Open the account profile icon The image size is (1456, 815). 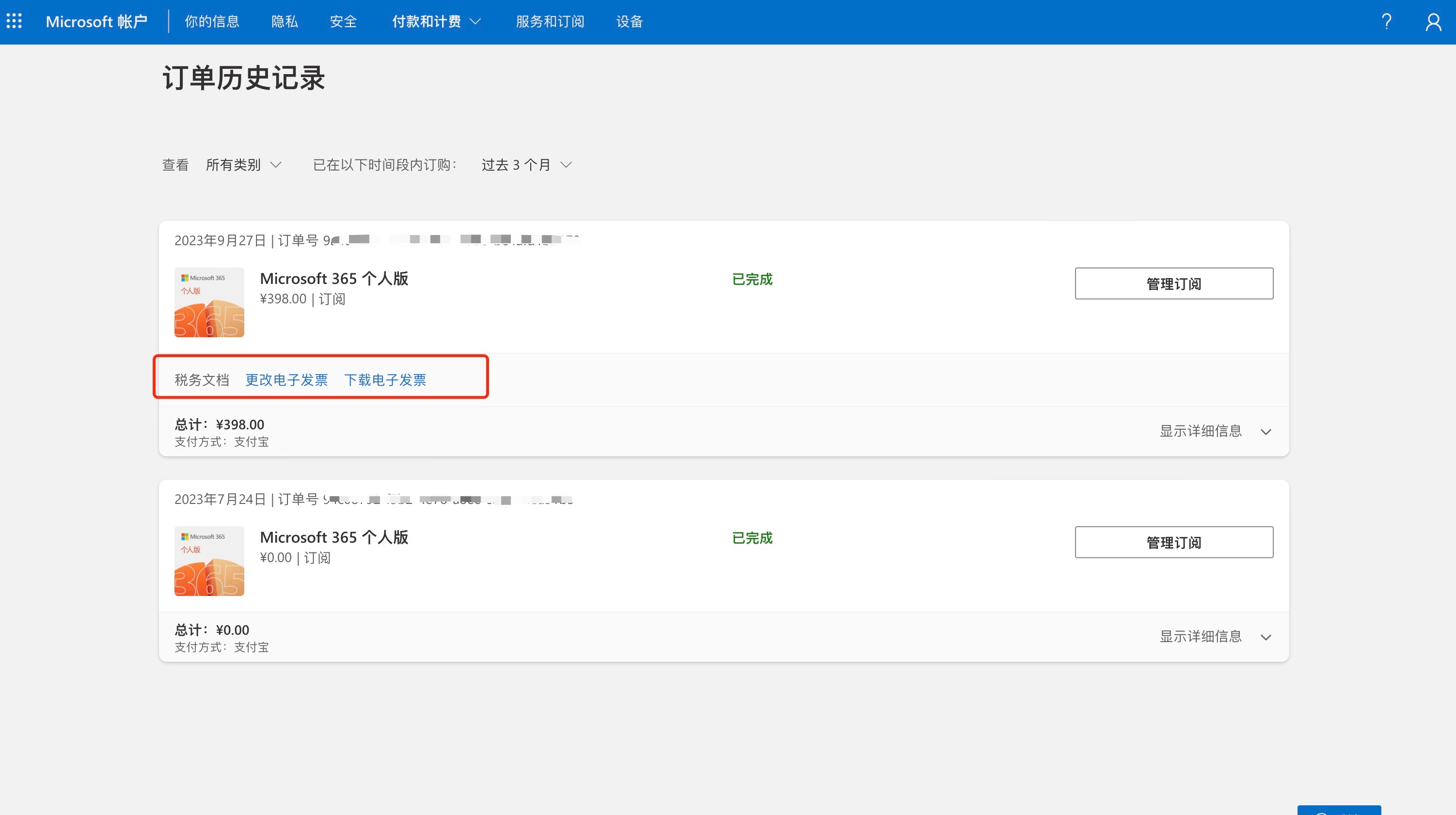pos(1433,21)
